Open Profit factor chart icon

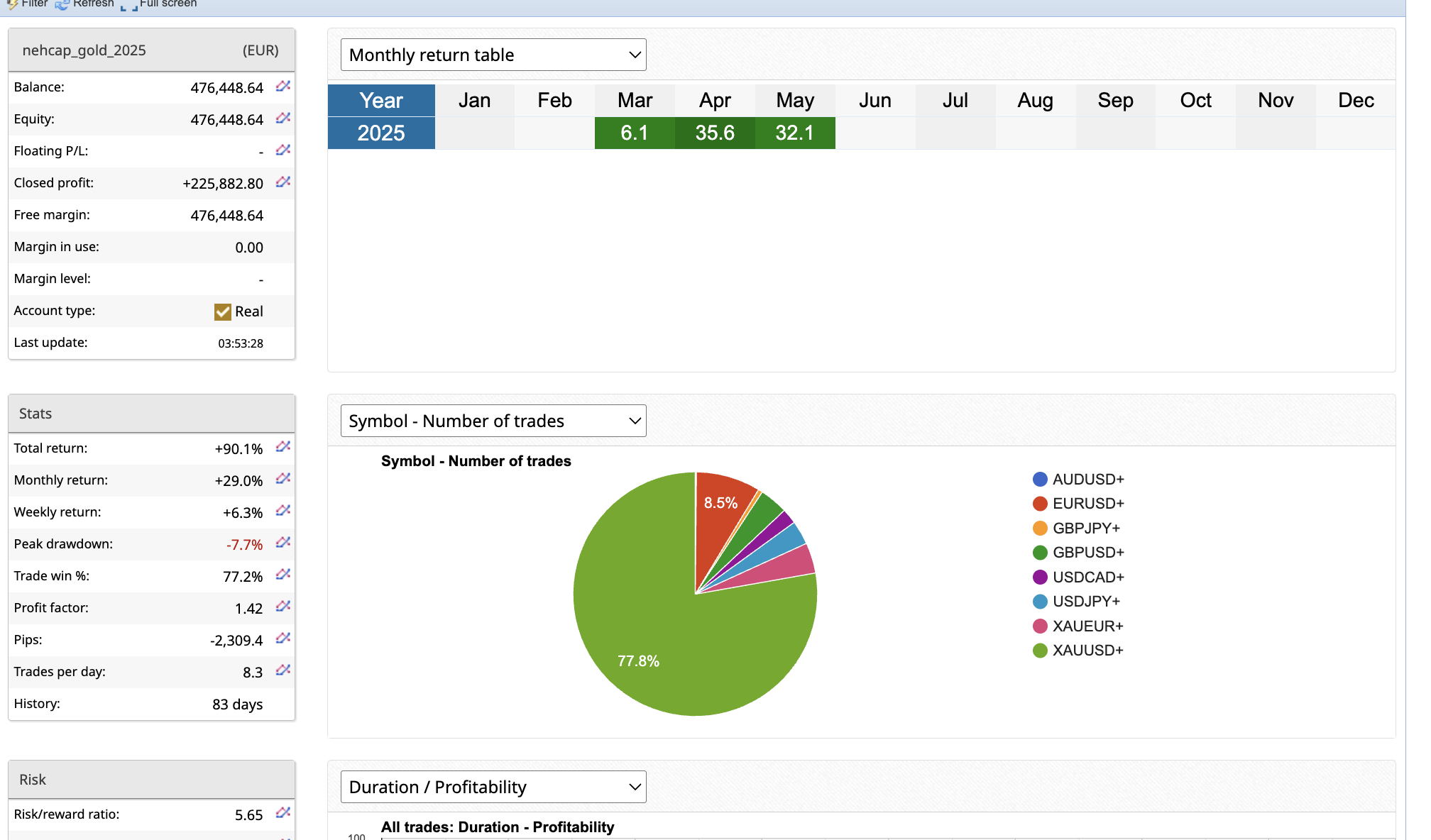pyautogui.click(x=283, y=607)
